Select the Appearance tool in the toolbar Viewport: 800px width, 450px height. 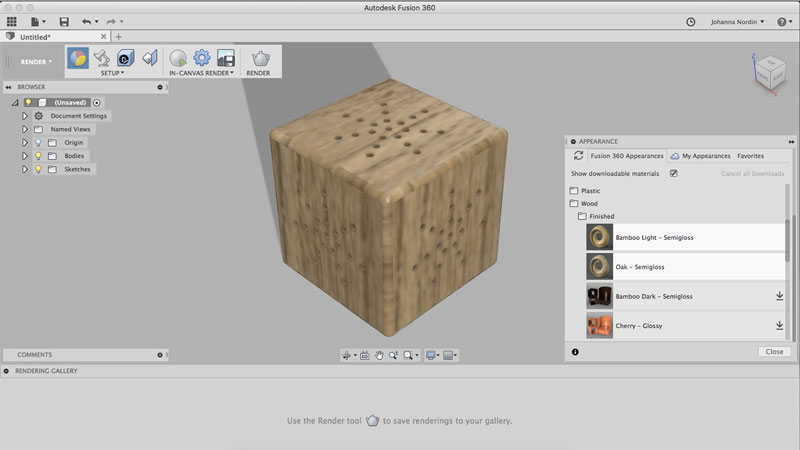(77, 58)
